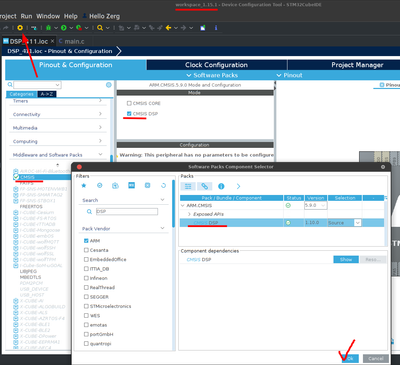Click the blue info icon in main toolbar

pyautogui.click(x=216, y=28)
